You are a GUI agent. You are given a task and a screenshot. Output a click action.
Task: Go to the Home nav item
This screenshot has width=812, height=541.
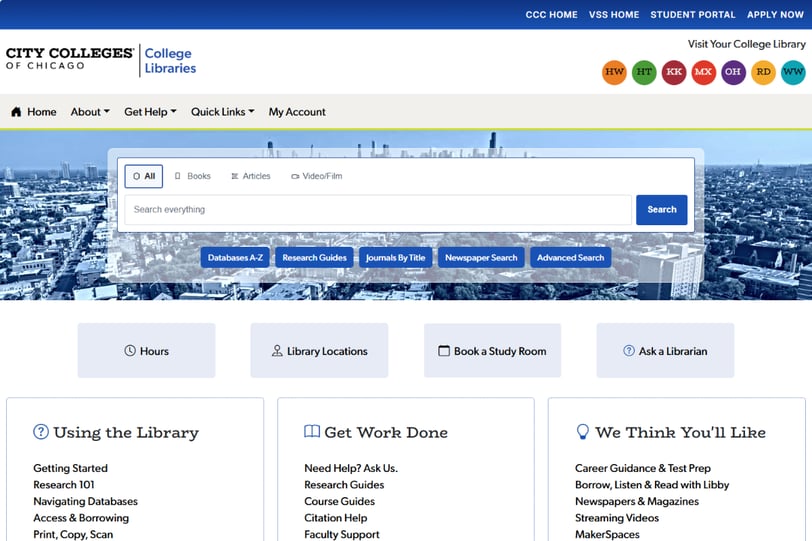coord(34,112)
